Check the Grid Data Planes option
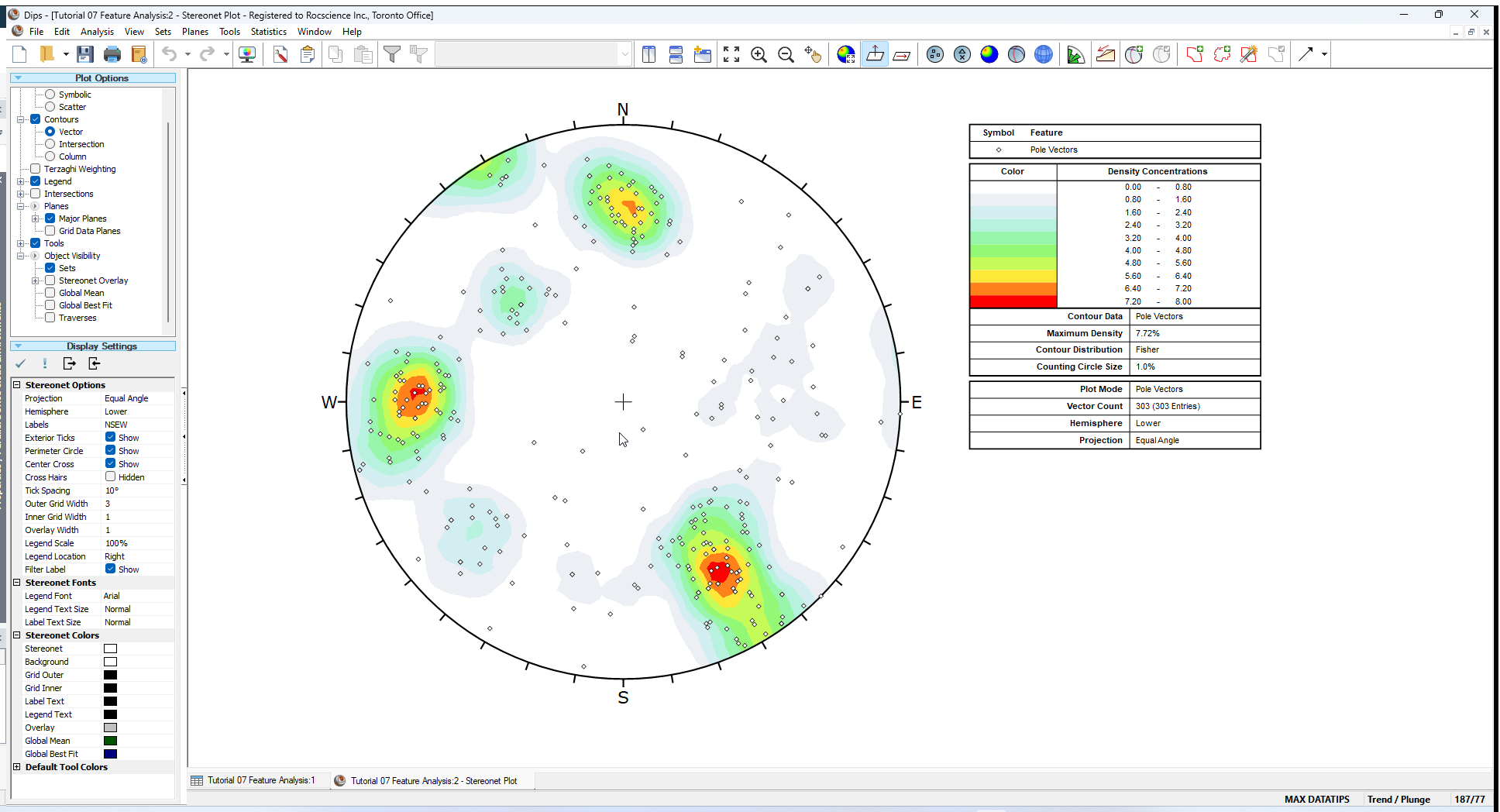 click(50, 230)
